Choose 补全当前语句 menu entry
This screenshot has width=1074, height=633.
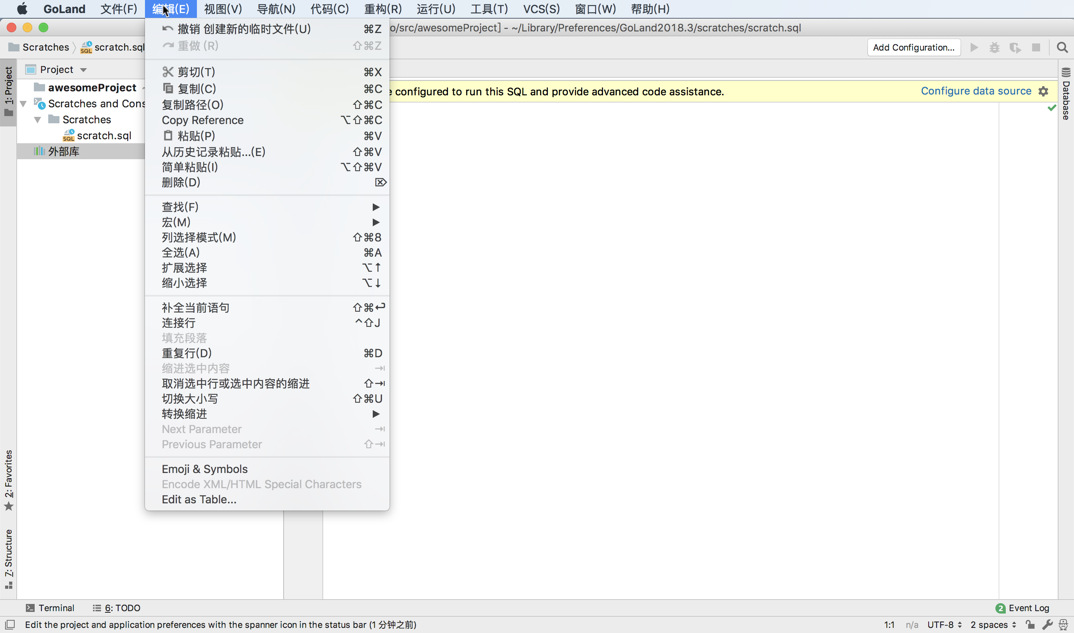click(267, 308)
